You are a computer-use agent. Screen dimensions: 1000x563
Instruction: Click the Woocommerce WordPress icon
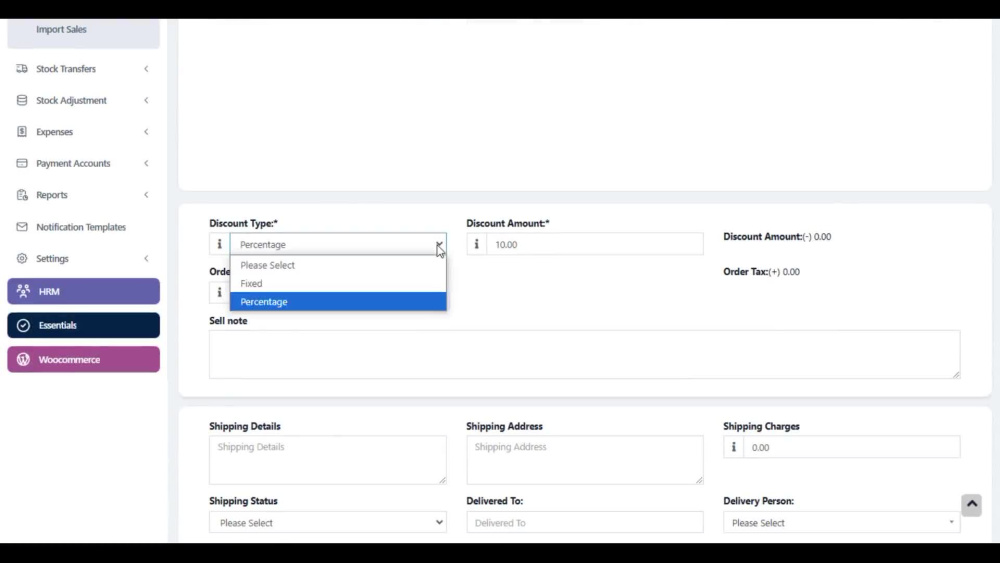(24, 359)
